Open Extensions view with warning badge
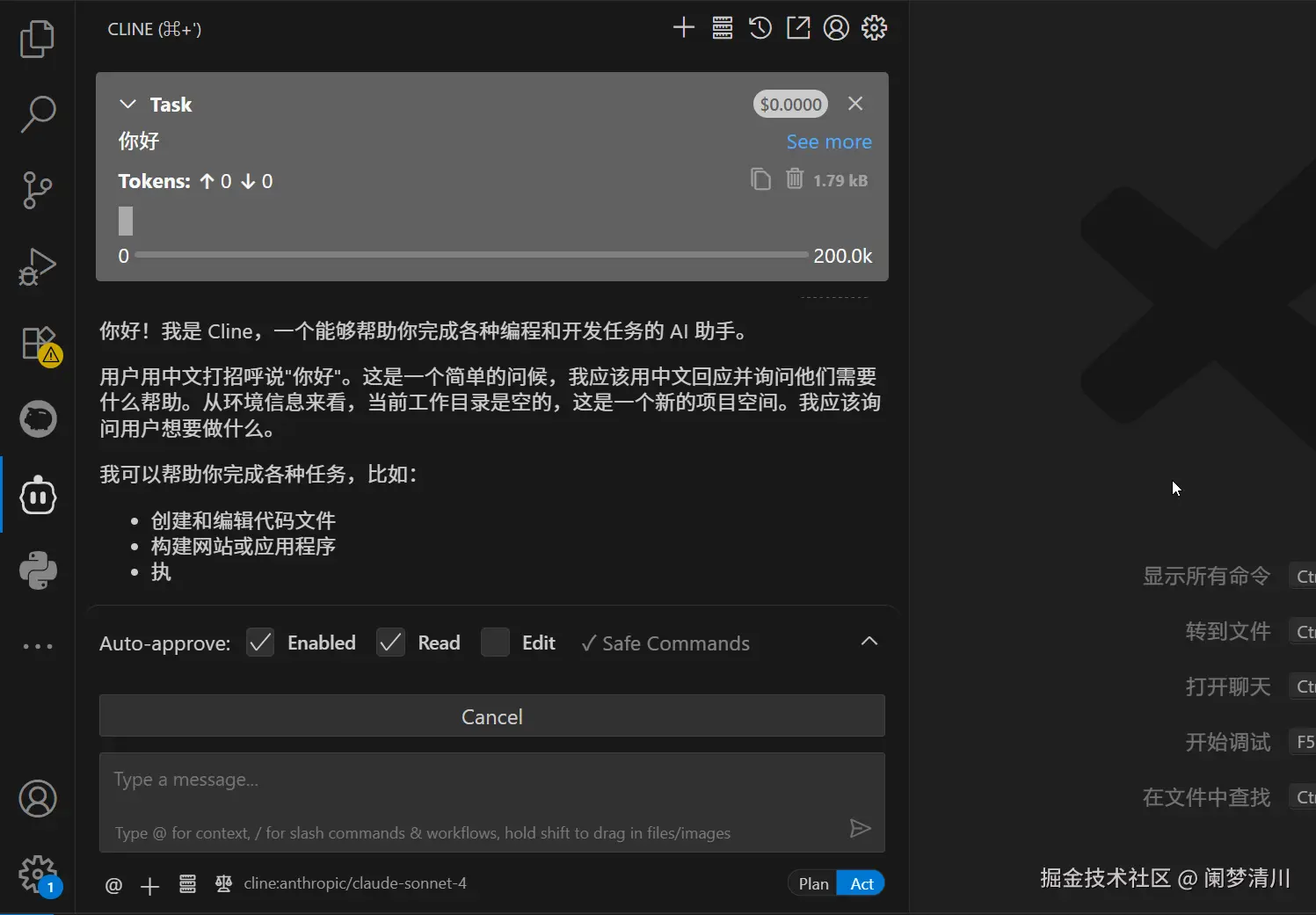This screenshot has height=915, width=1316. coord(40,345)
